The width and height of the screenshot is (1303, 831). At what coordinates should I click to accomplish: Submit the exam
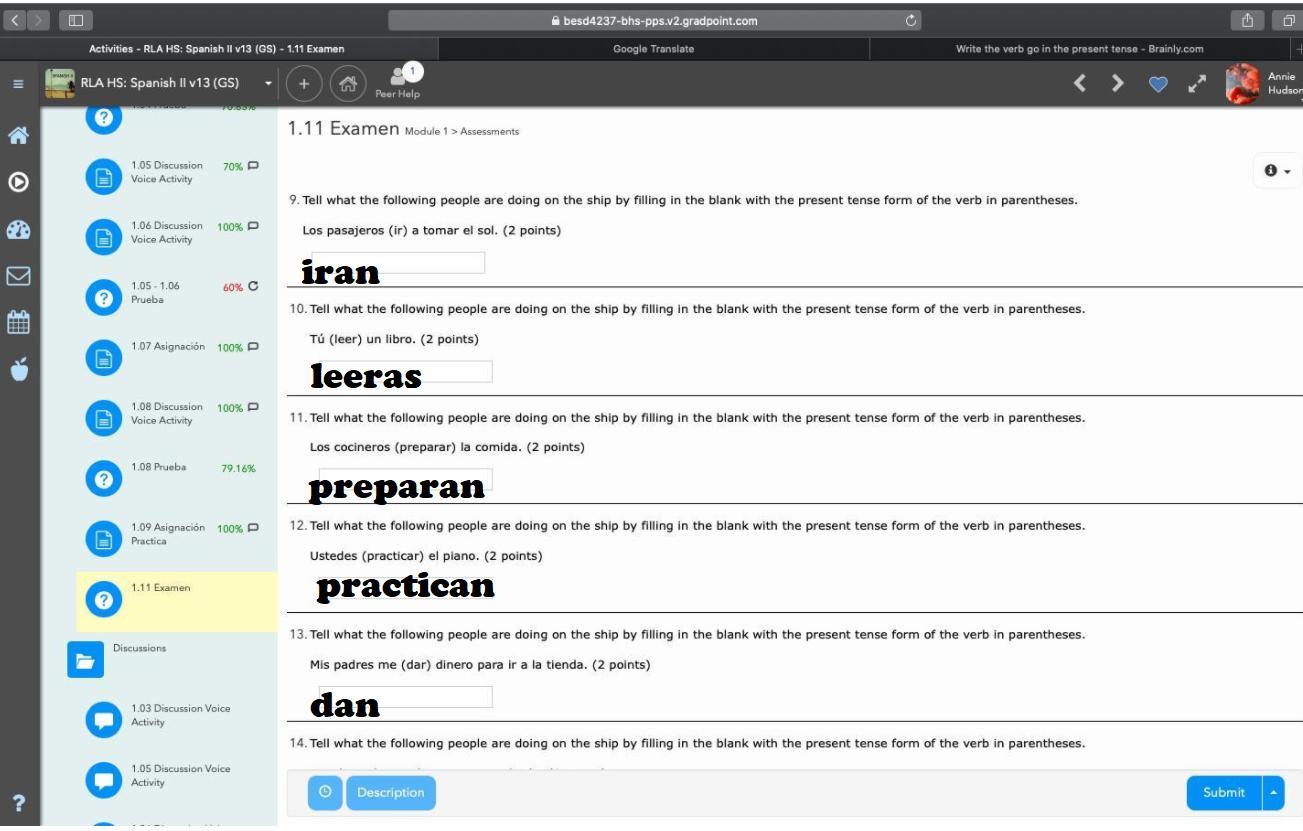(1224, 793)
